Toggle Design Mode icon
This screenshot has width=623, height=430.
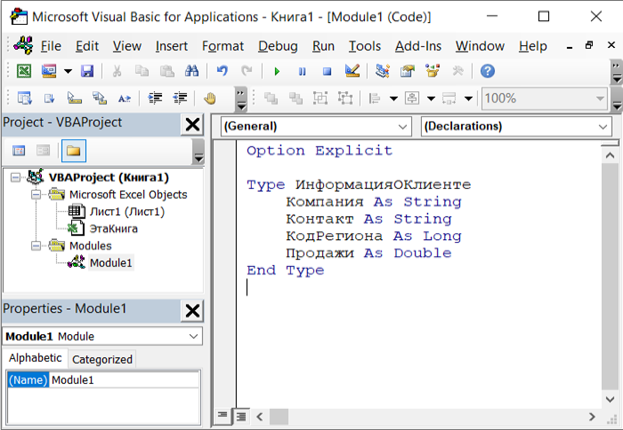(x=352, y=72)
